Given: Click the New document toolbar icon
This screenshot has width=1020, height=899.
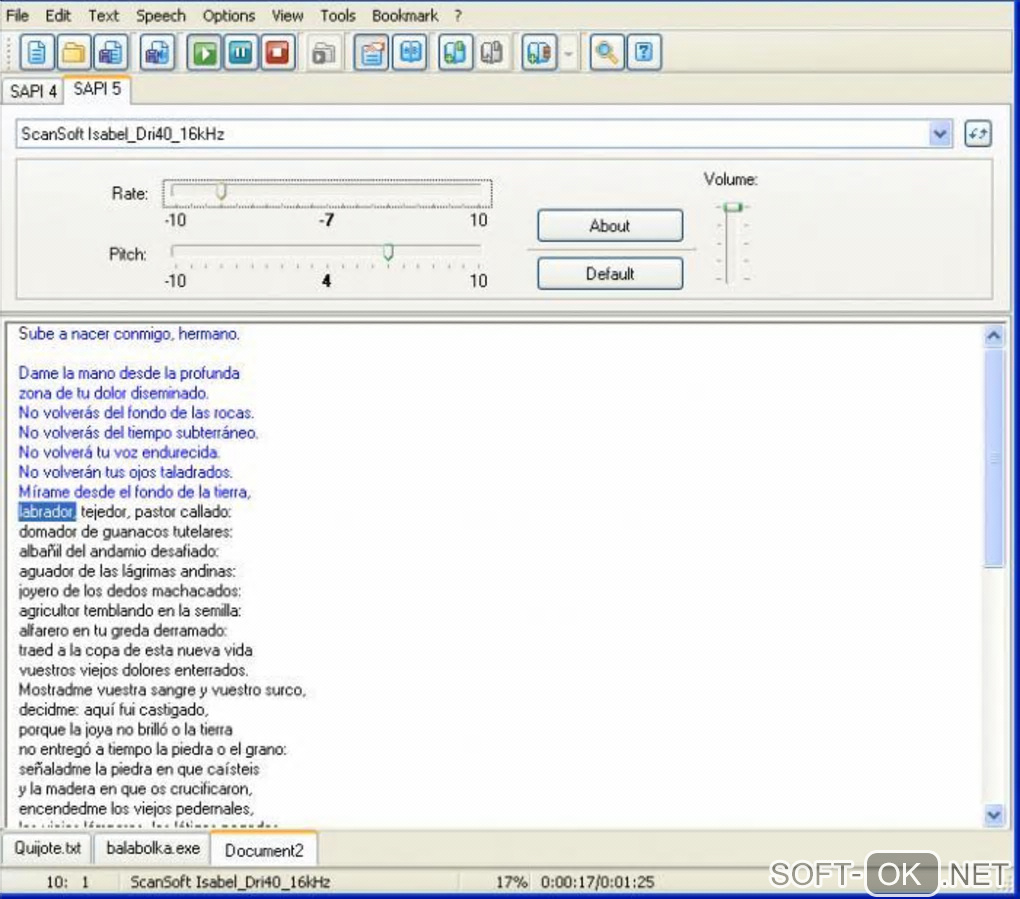Looking at the screenshot, I should click(x=37, y=53).
